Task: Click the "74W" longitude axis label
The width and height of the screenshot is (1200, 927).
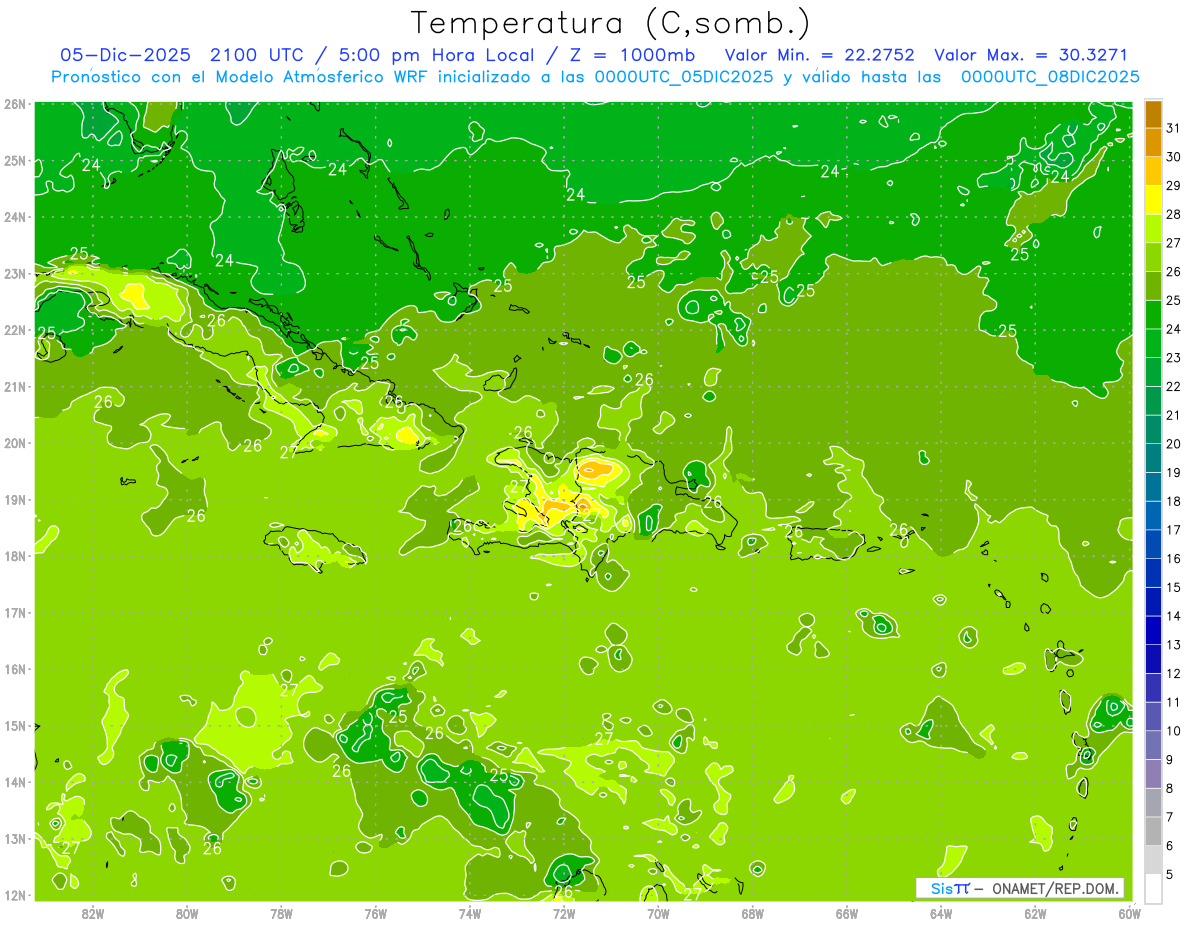Action: click(x=470, y=913)
